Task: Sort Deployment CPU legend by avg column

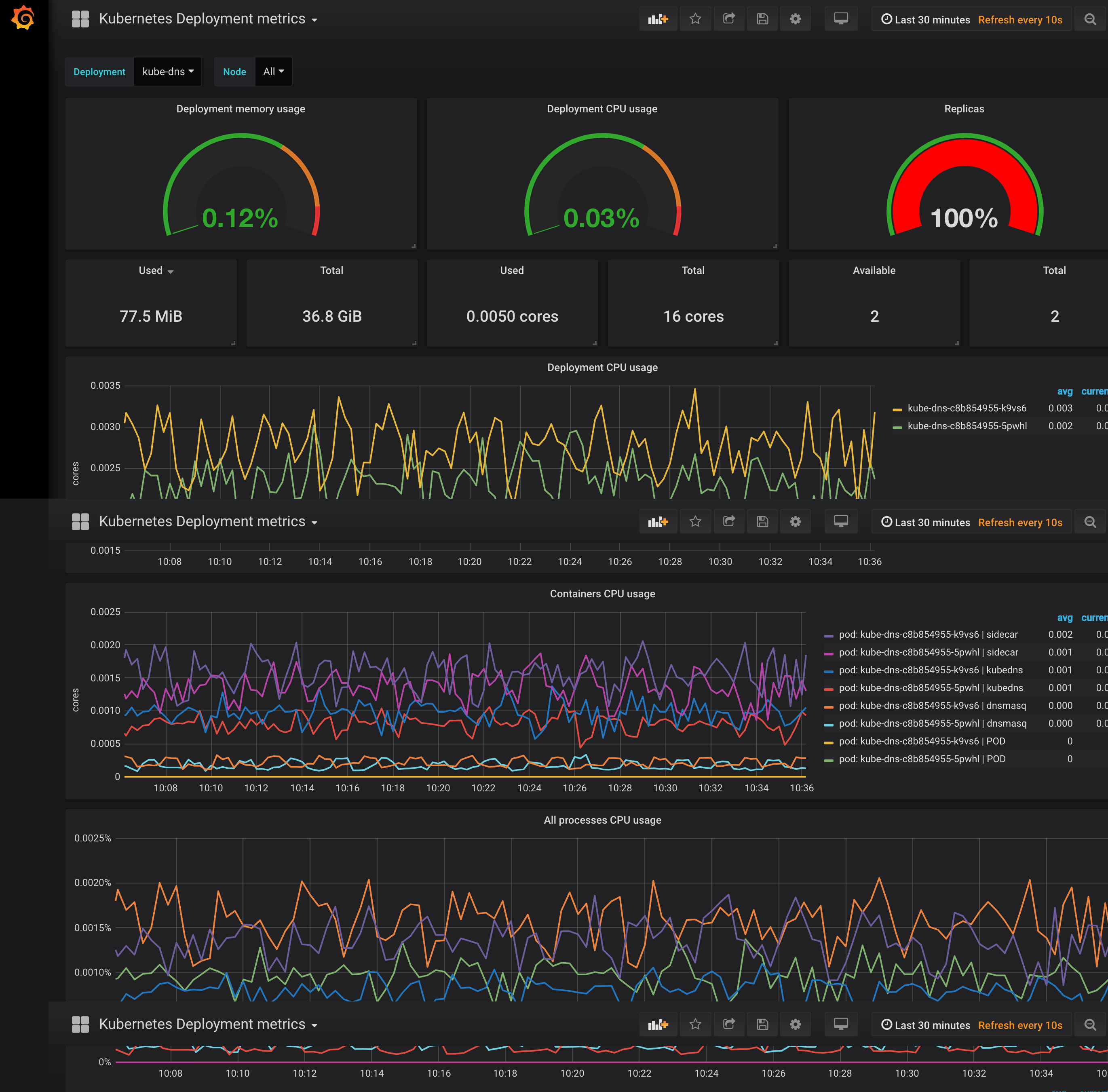Action: tap(1064, 392)
